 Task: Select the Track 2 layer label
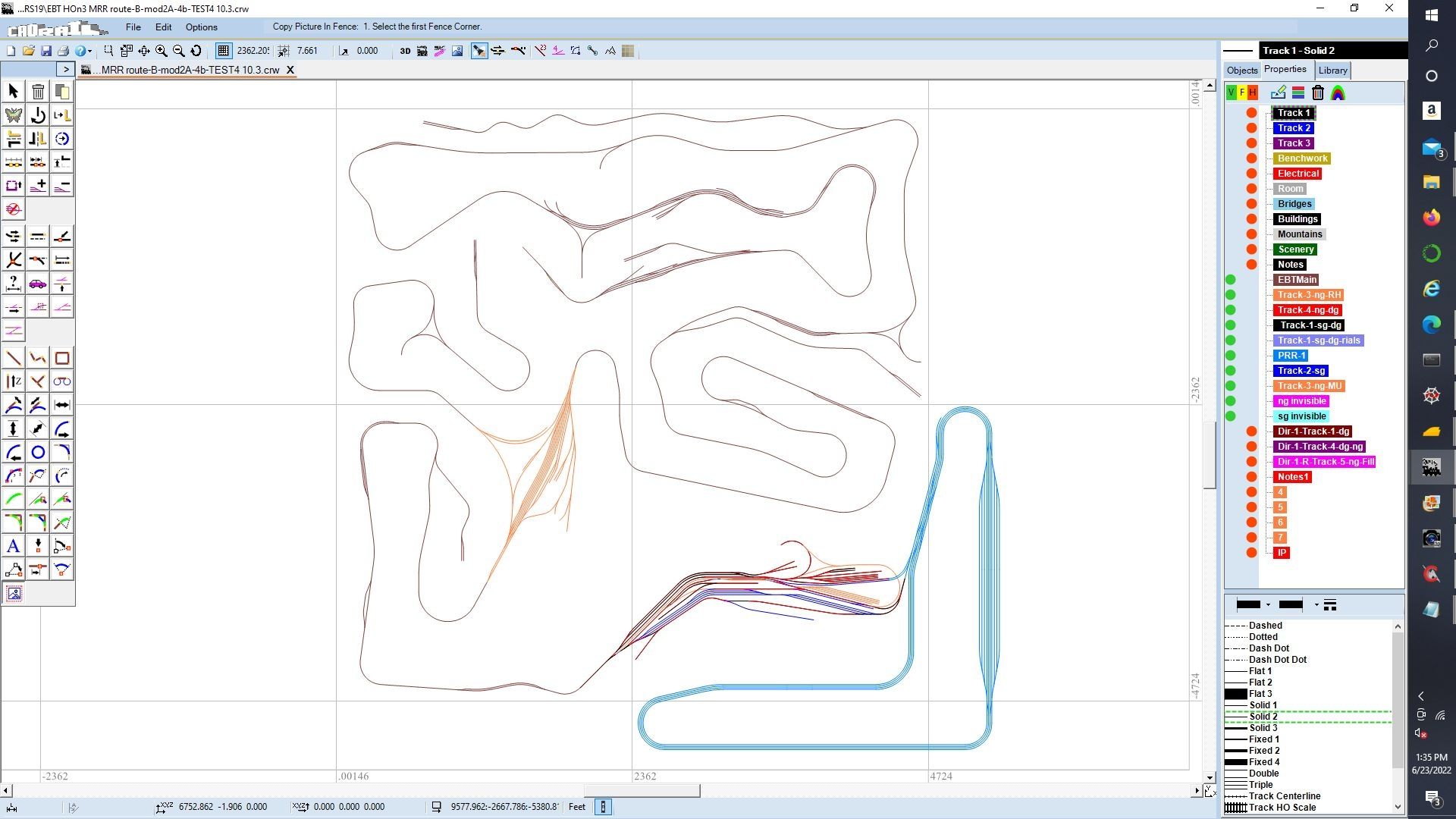(1293, 128)
